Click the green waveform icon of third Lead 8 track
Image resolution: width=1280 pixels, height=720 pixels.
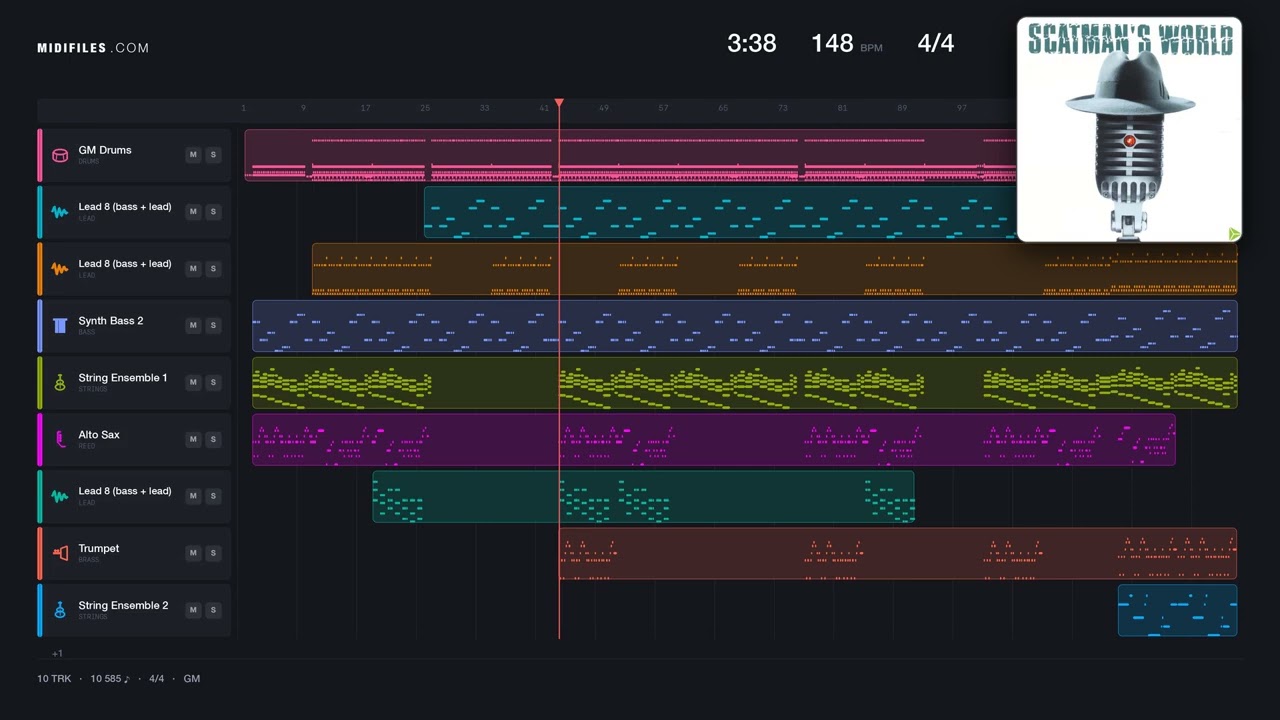(x=60, y=496)
